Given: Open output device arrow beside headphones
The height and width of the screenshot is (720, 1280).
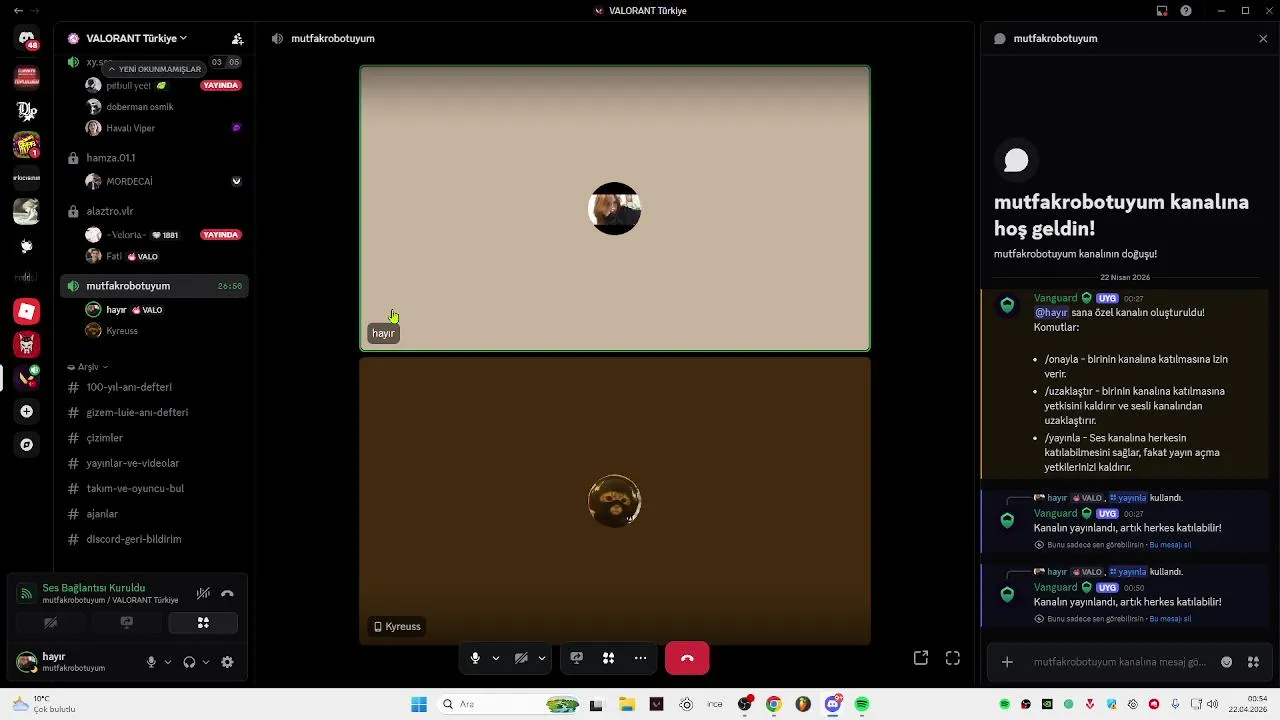Looking at the screenshot, I should click(x=206, y=662).
